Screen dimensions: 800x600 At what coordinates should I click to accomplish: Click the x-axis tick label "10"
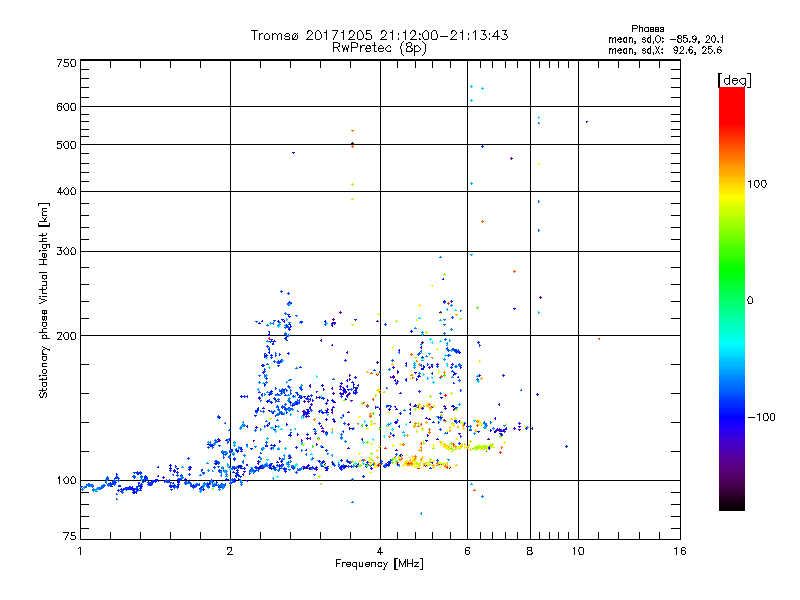pyautogui.click(x=578, y=551)
